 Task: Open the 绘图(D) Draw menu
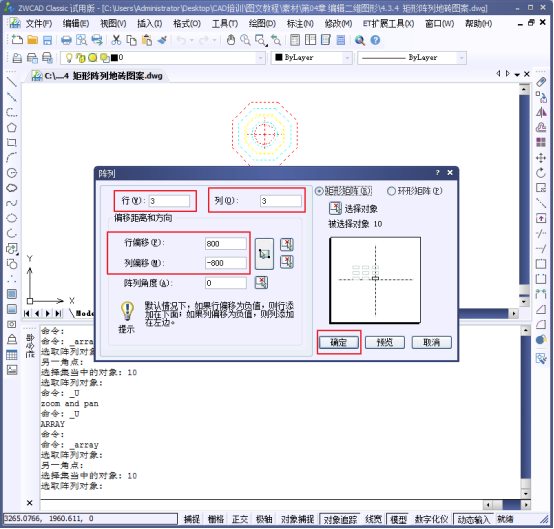coord(262,24)
